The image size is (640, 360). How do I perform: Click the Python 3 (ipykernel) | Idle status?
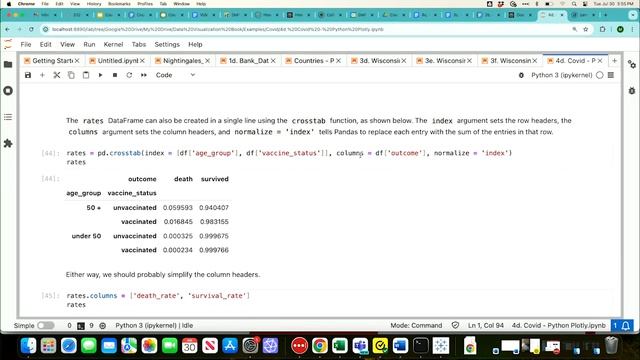154,325
